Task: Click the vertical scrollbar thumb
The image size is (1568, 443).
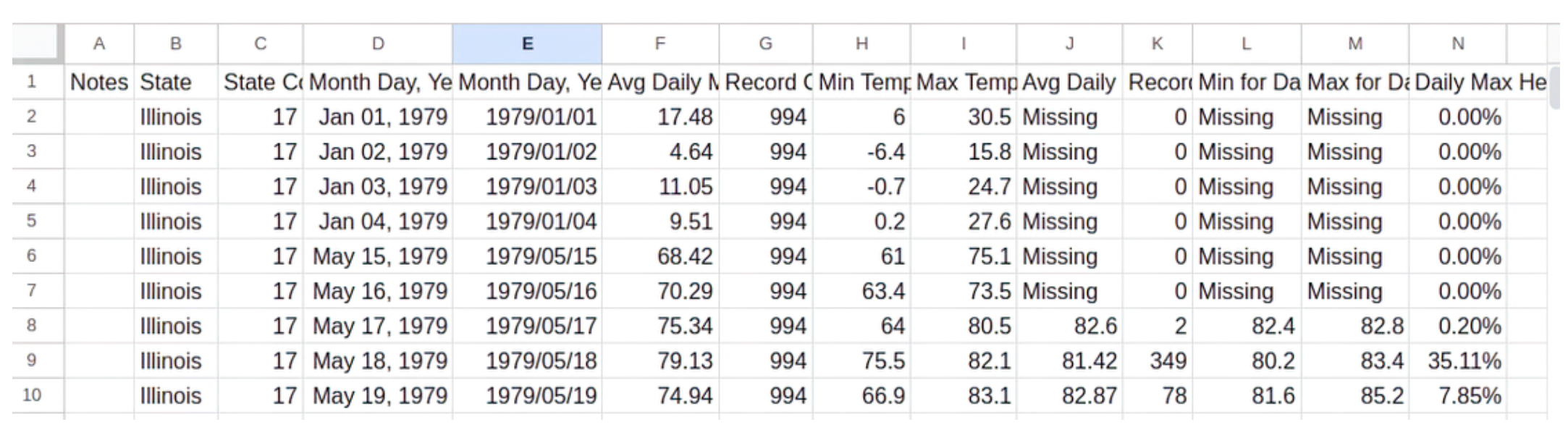Action: coord(1554,87)
